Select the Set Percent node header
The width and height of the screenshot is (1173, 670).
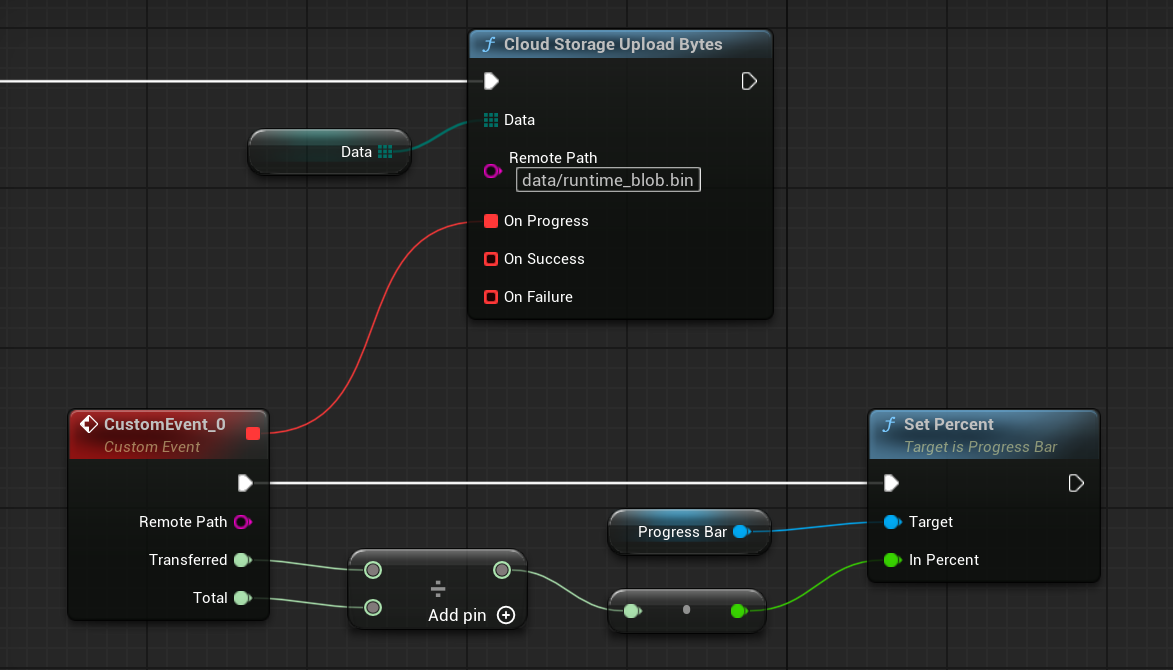pos(983,425)
